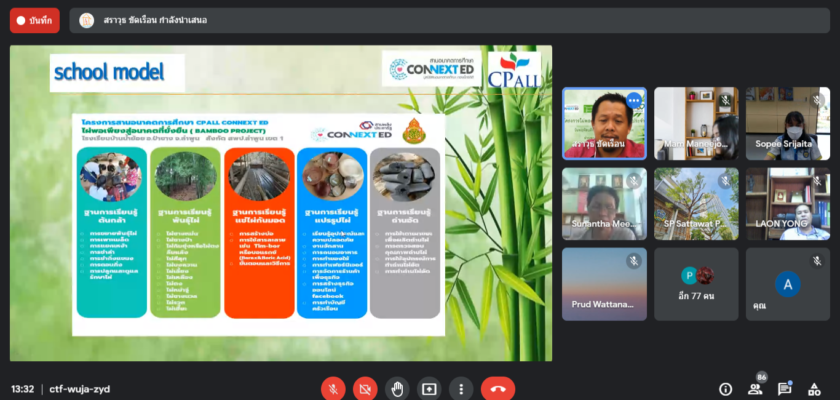Click the Prud Wattana participant tile
The image size is (840, 400).
pos(604,284)
